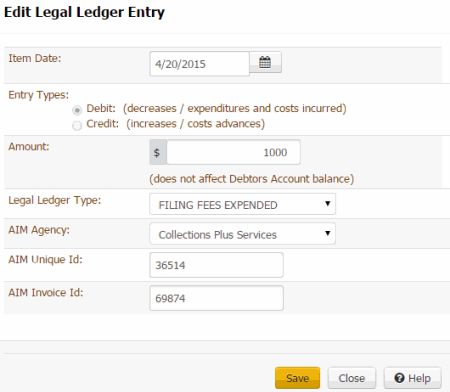The height and width of the screenshot is (392, 450).
Task: Click the 'Edit Legal Ledger Entry' title
Action: point(84,12)
